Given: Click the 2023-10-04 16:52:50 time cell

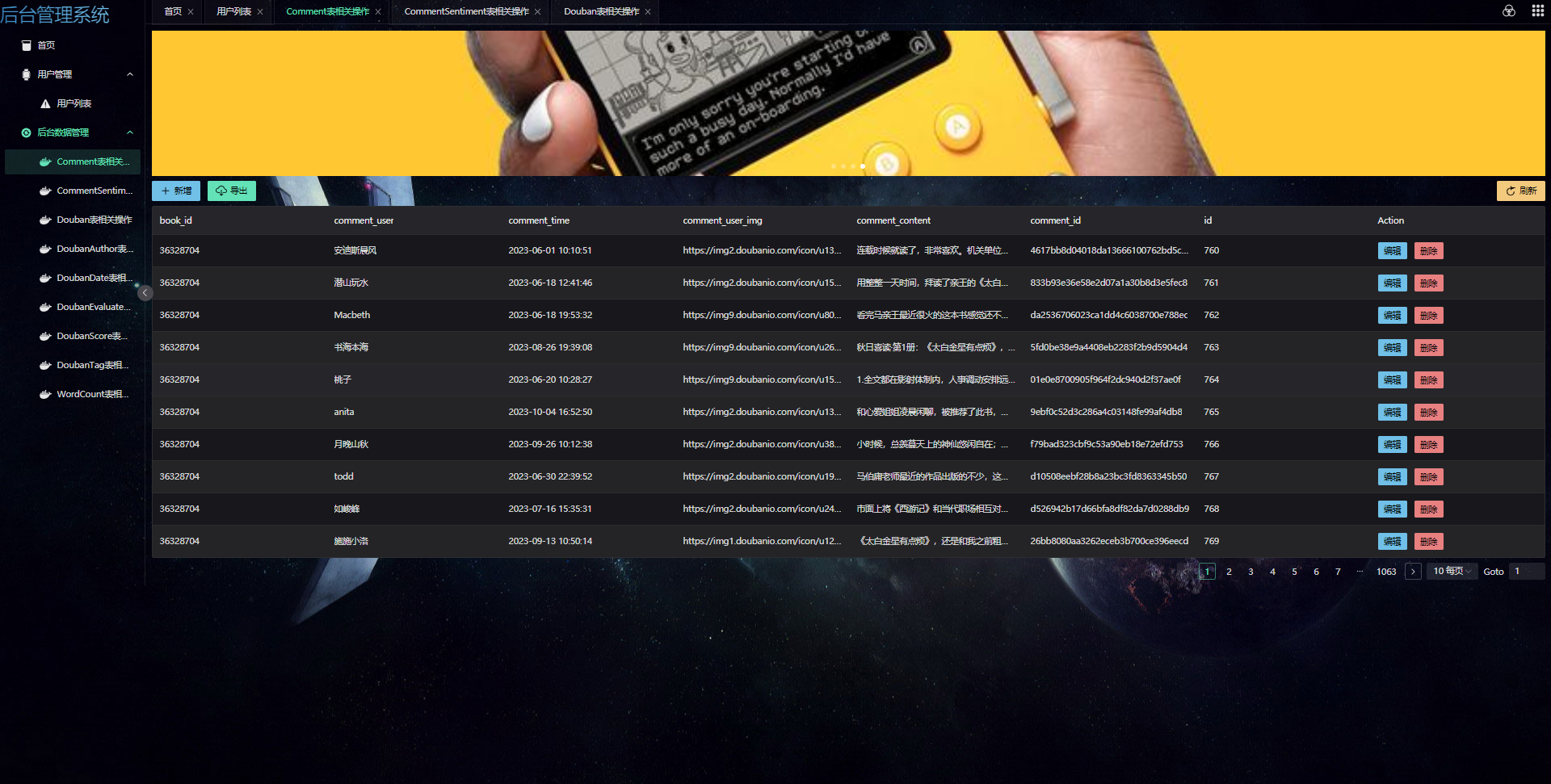Looking at the screenshot, I should tap(550, 412).
